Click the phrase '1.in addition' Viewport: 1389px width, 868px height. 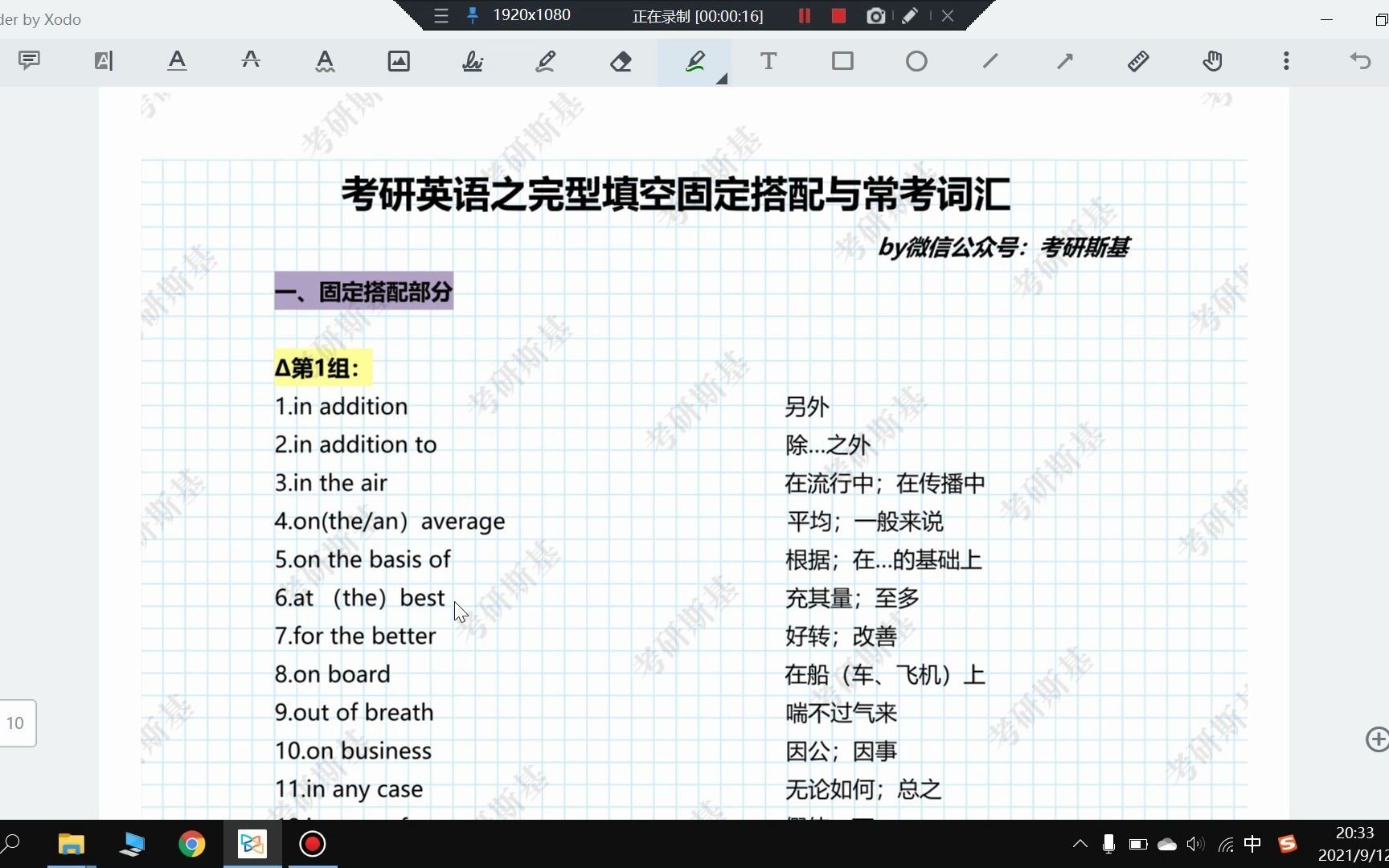pos(341,407)
